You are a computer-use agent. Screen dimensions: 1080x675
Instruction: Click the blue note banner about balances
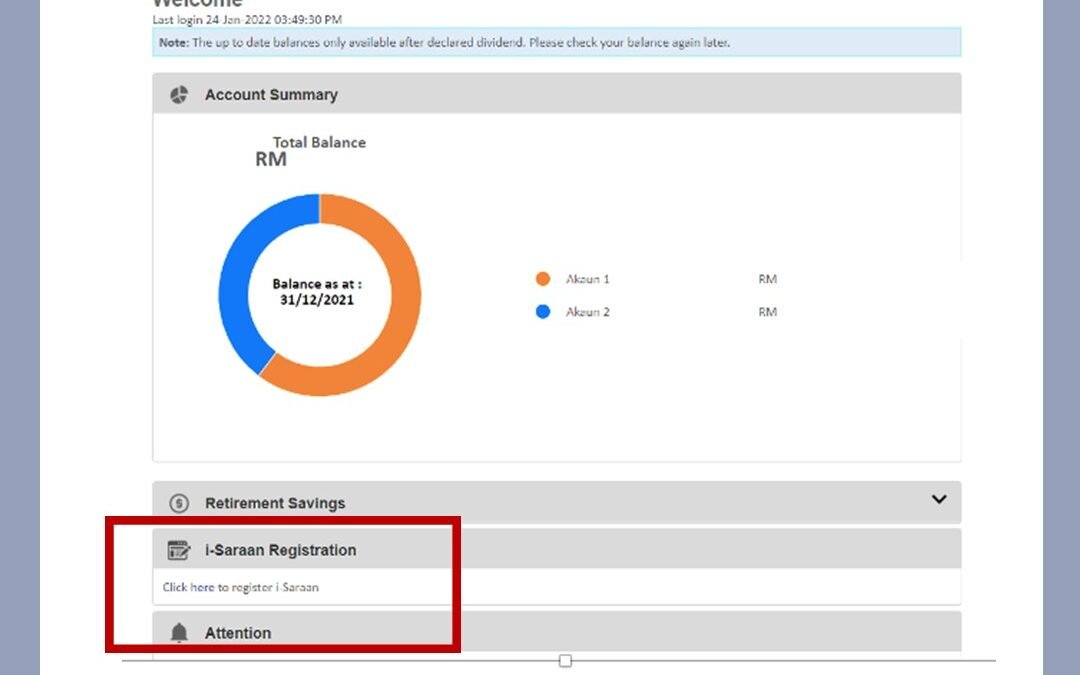coord(556,42)
